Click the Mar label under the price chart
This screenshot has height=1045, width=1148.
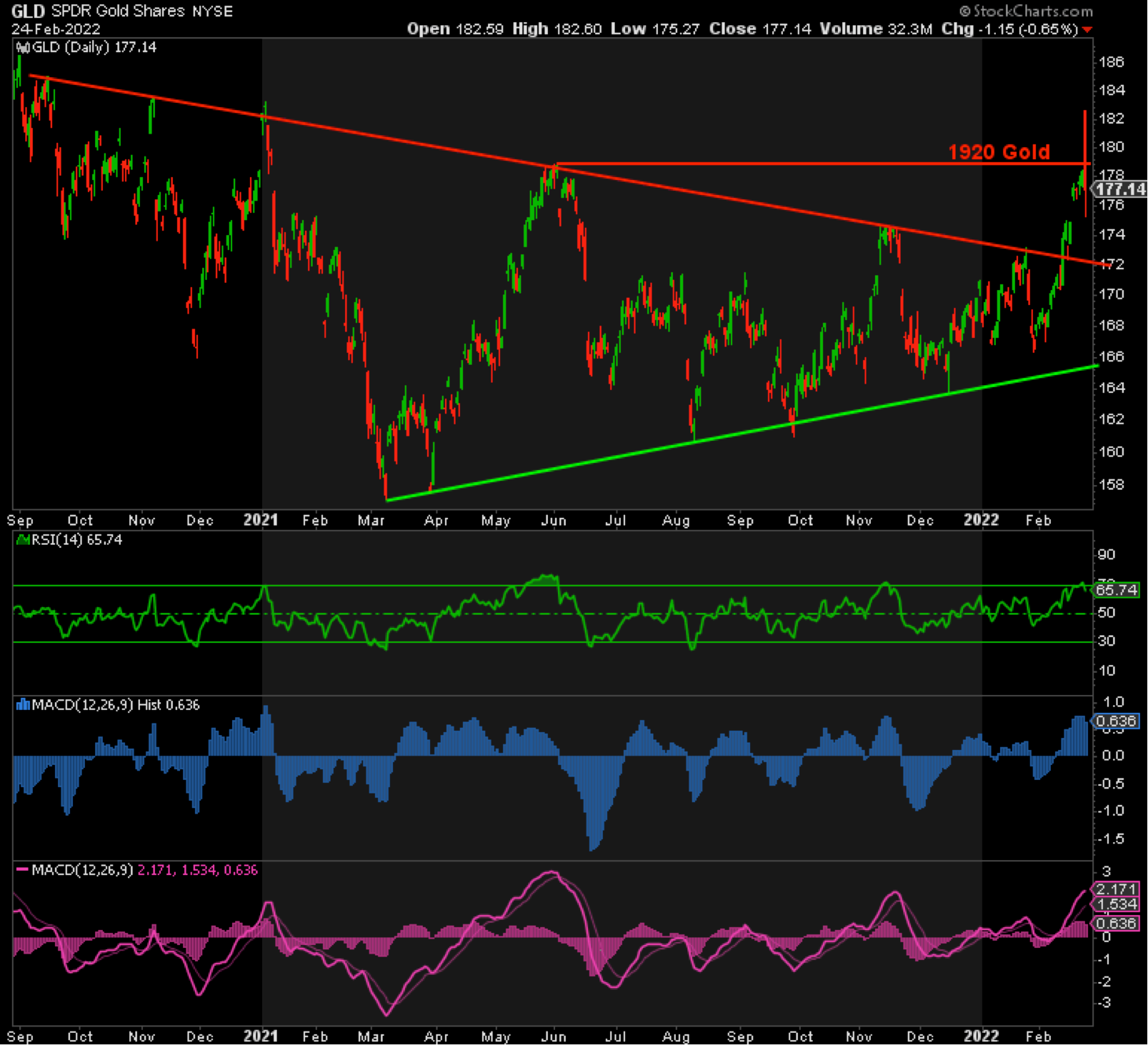pos(371,520)
